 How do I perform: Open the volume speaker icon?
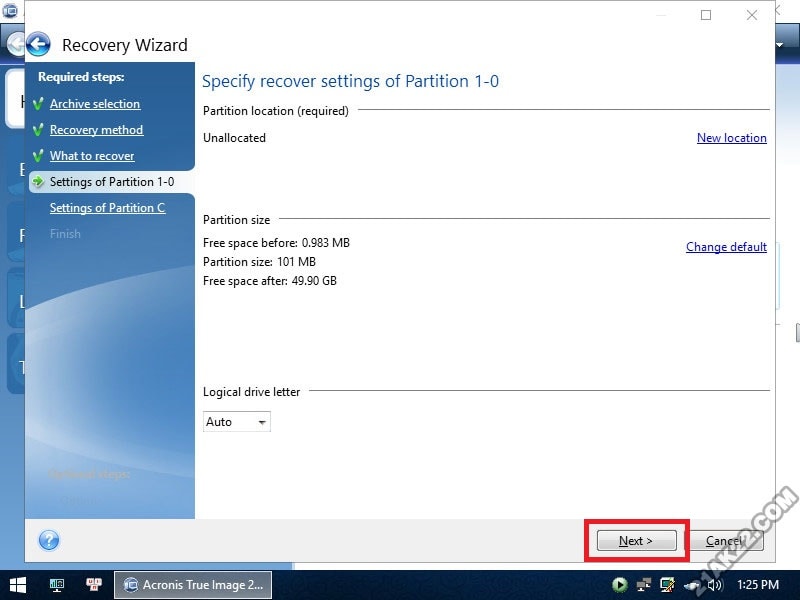click(715, 585)
